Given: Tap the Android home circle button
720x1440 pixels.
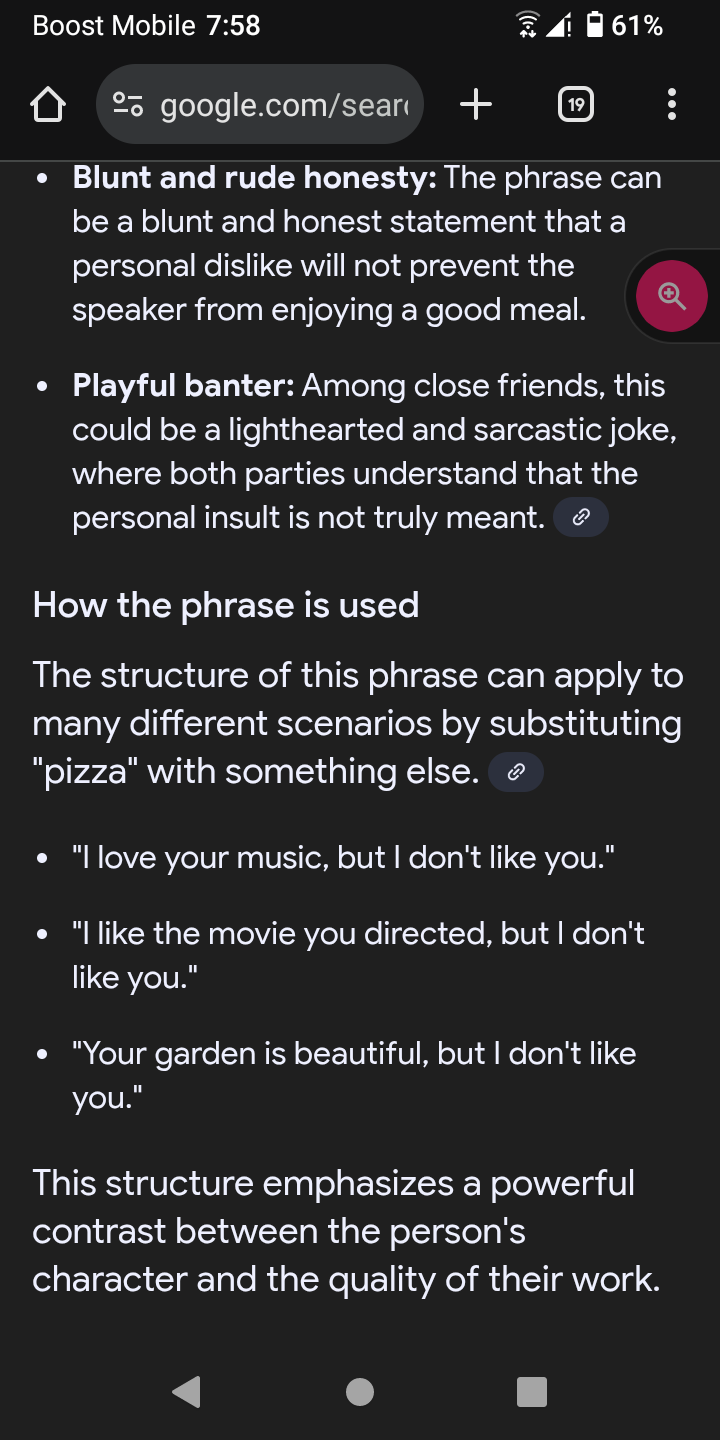Looking at the screenshot, I should pyautogui.click(x=360, y=1391).
